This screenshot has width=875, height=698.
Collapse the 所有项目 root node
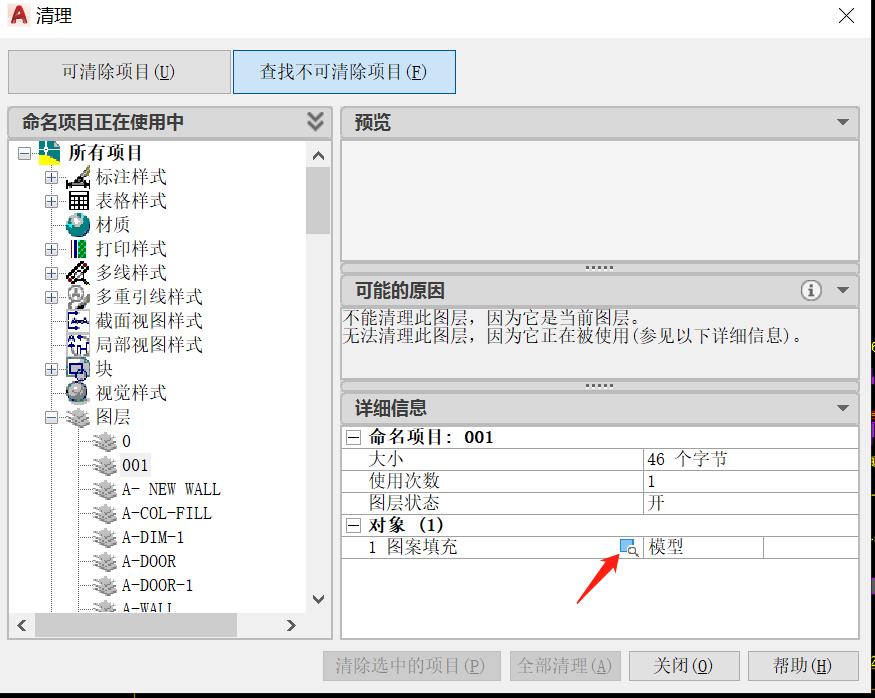point(24,153)
